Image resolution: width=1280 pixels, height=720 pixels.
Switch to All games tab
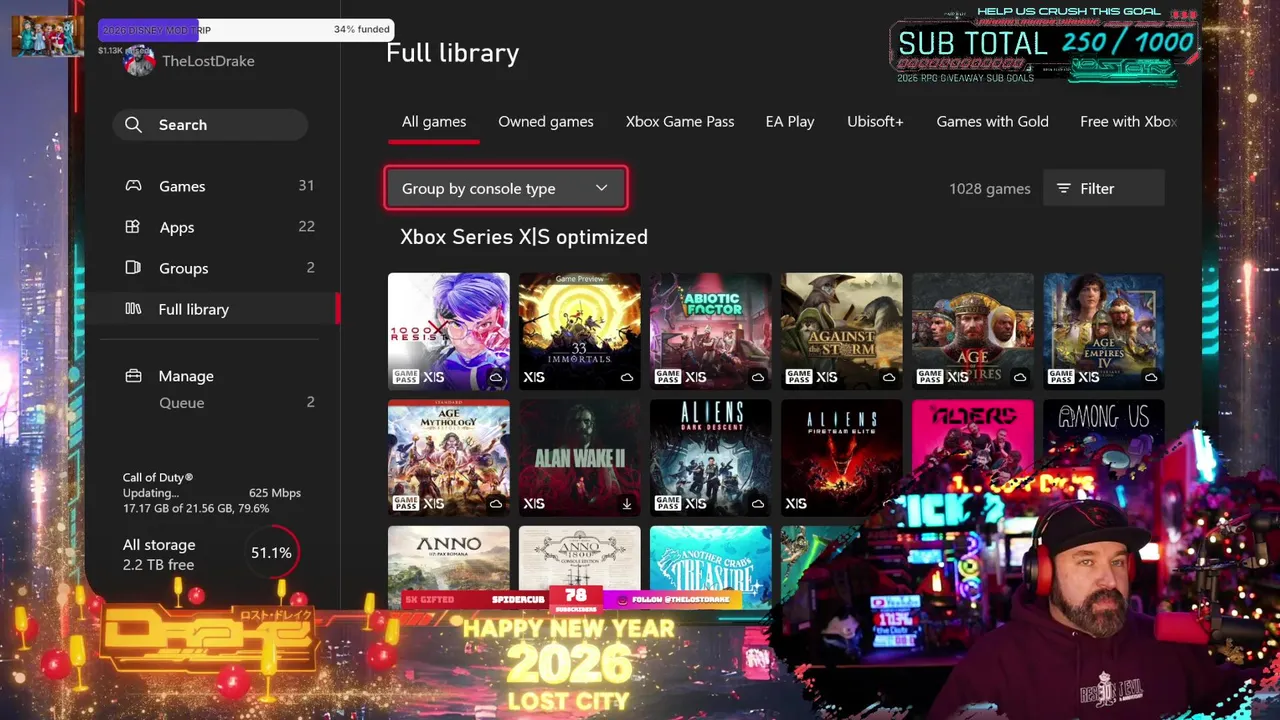tap(434, 121)
